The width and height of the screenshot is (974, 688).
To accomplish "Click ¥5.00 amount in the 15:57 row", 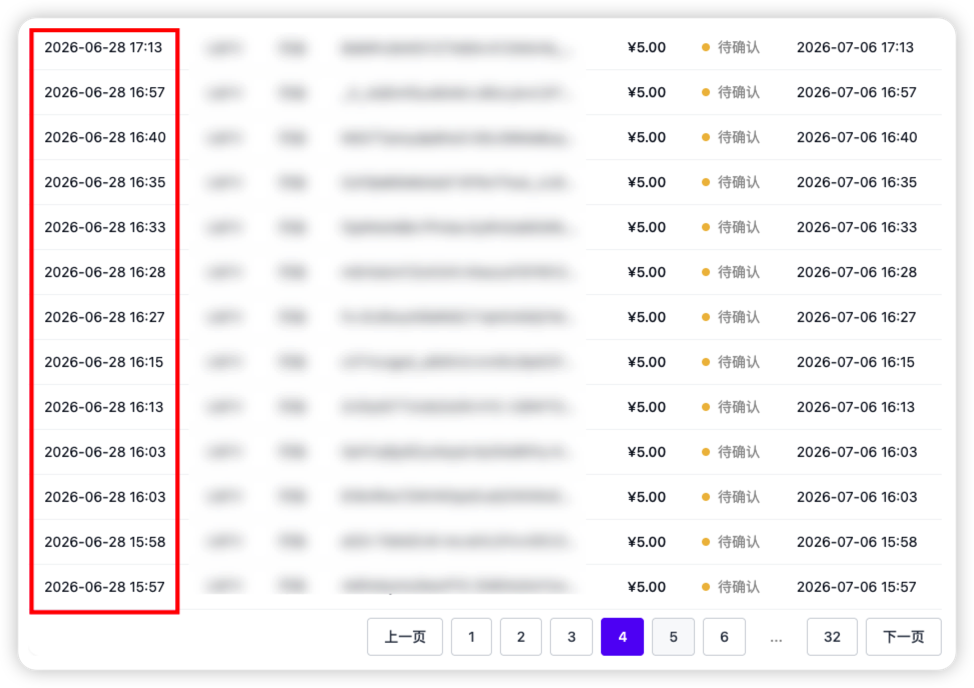I will (647, 587).
